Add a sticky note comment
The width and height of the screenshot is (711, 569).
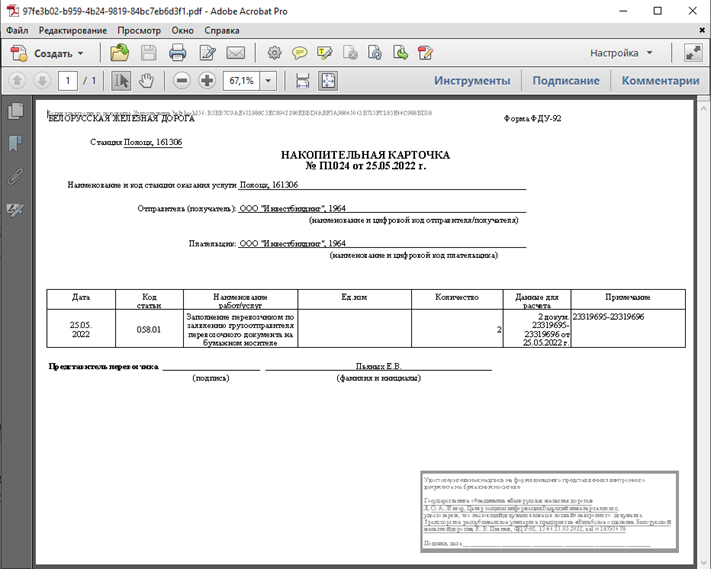coord(299,53)
